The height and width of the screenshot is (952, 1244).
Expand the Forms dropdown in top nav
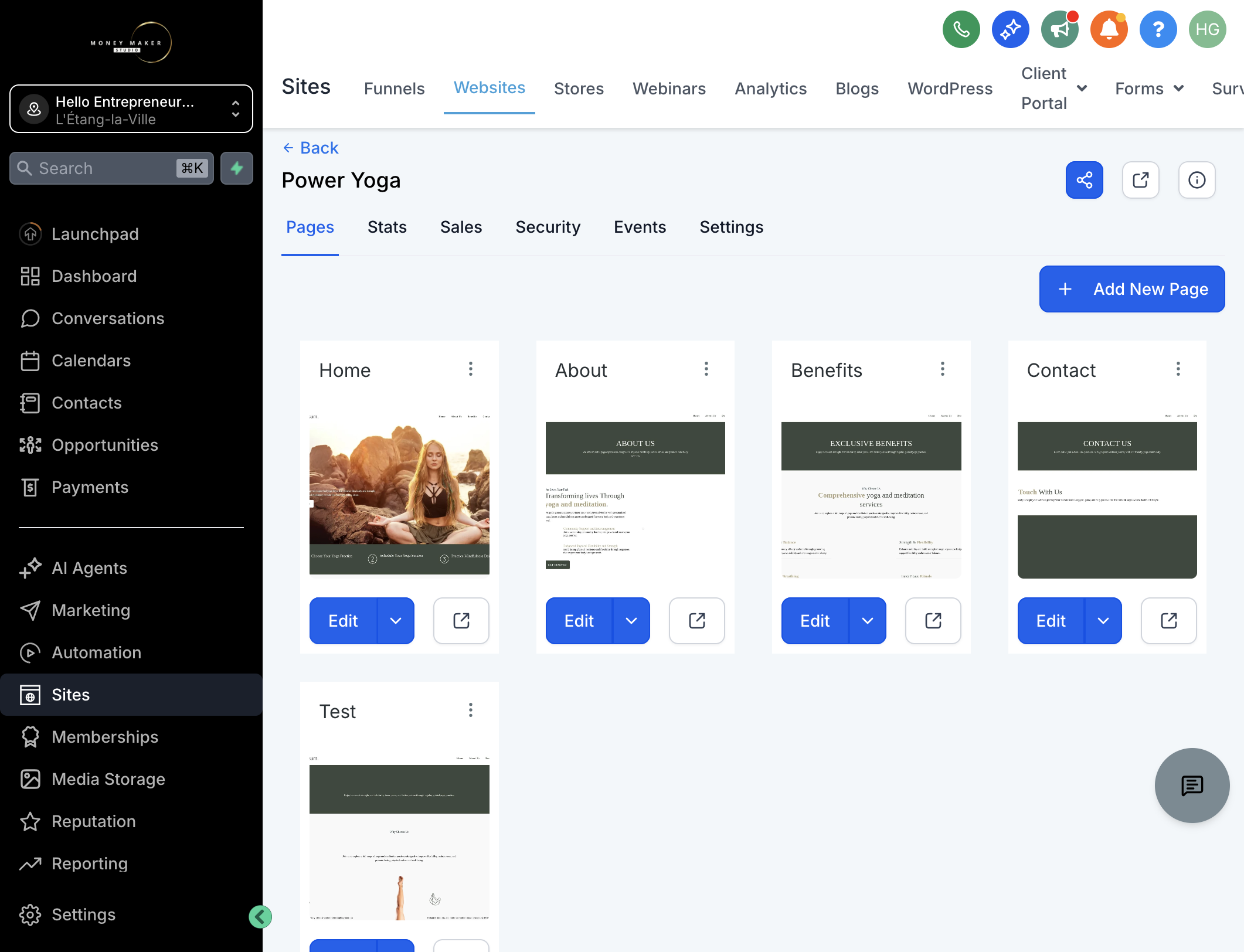pyautogui.click(x=1179, y=88)
